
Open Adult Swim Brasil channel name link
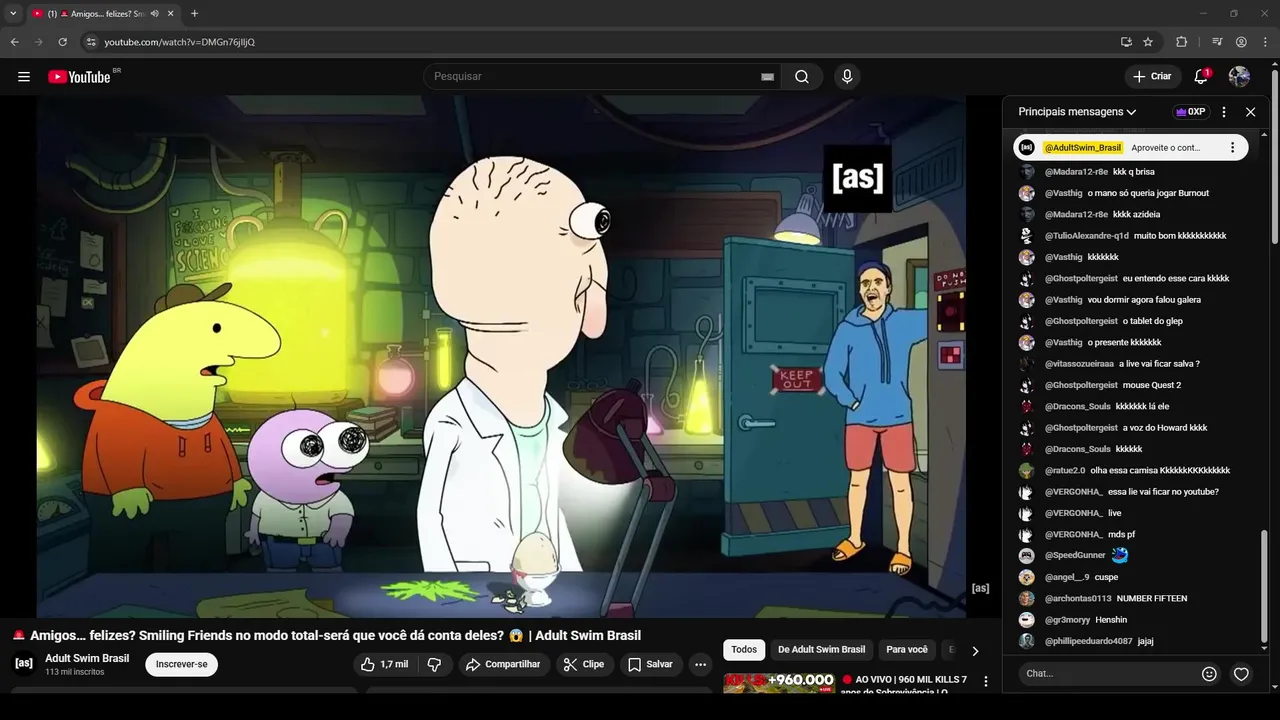click(x=87, y=658)
